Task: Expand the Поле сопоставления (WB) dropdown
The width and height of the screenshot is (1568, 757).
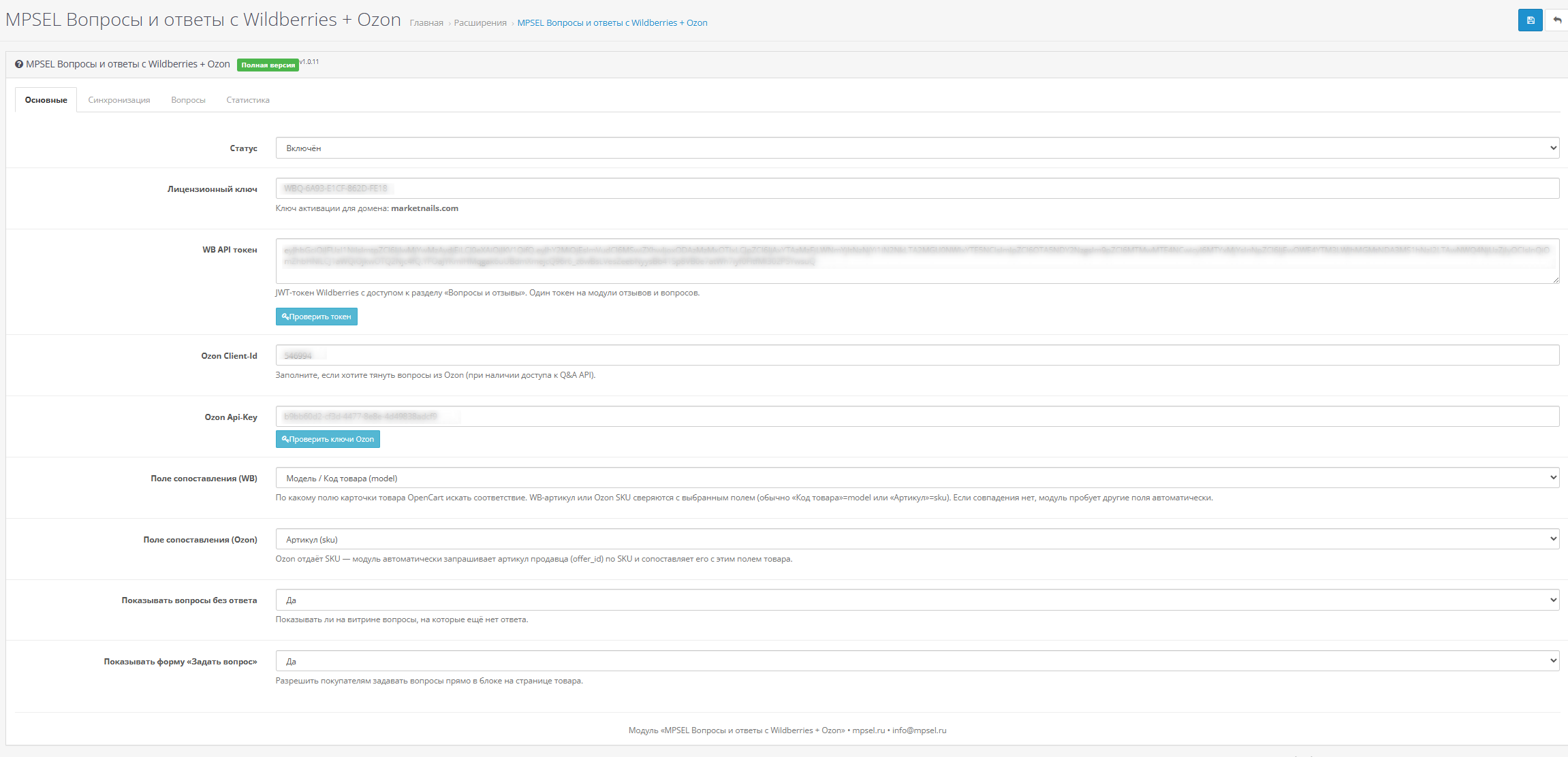Action: 918,478
